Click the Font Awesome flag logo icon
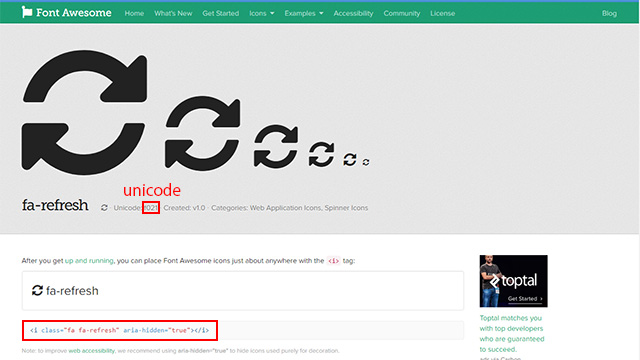The height and width of the screenshot is (360, 640). 27,12
